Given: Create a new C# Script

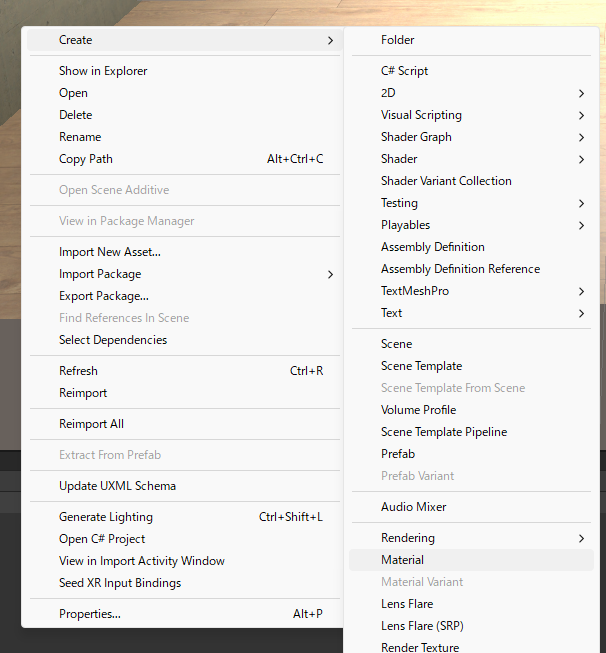Looking at the screenshot, I should point(471,71).
